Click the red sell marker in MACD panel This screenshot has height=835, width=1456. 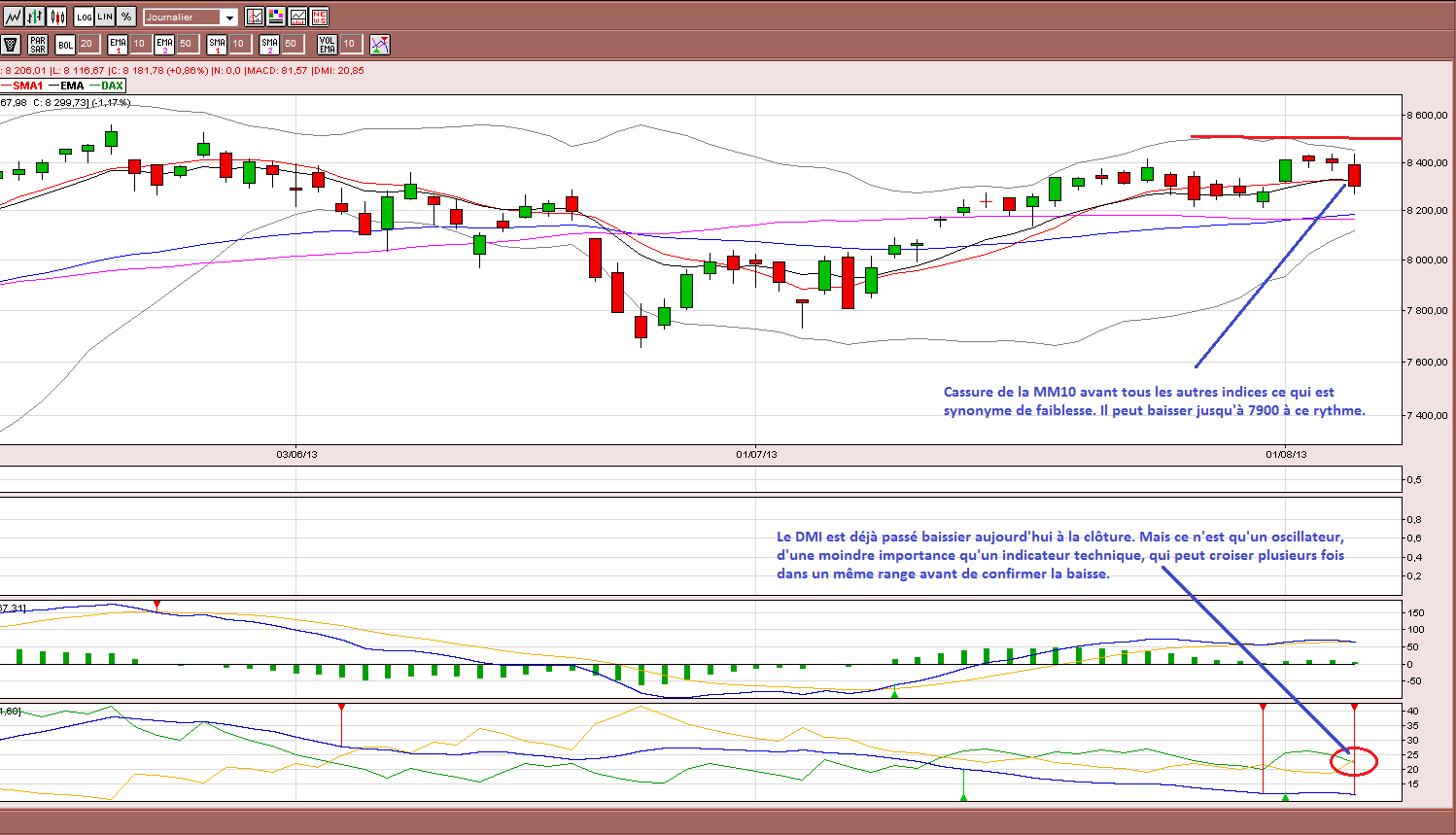point(157,605)
